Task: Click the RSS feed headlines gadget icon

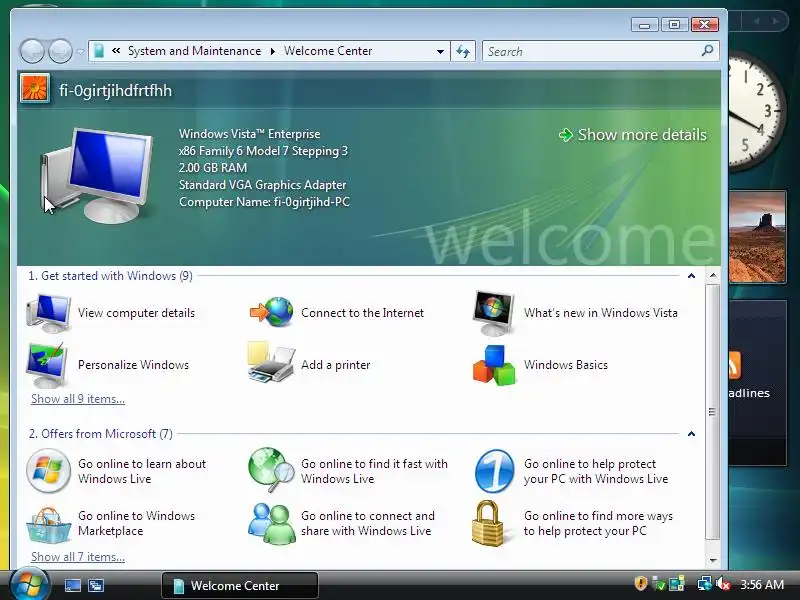Action: (735, 365)
